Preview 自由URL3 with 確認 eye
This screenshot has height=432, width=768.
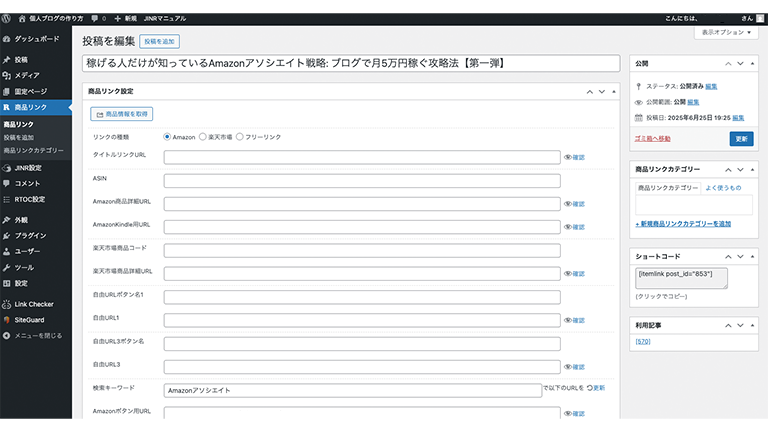click(575, 367)
